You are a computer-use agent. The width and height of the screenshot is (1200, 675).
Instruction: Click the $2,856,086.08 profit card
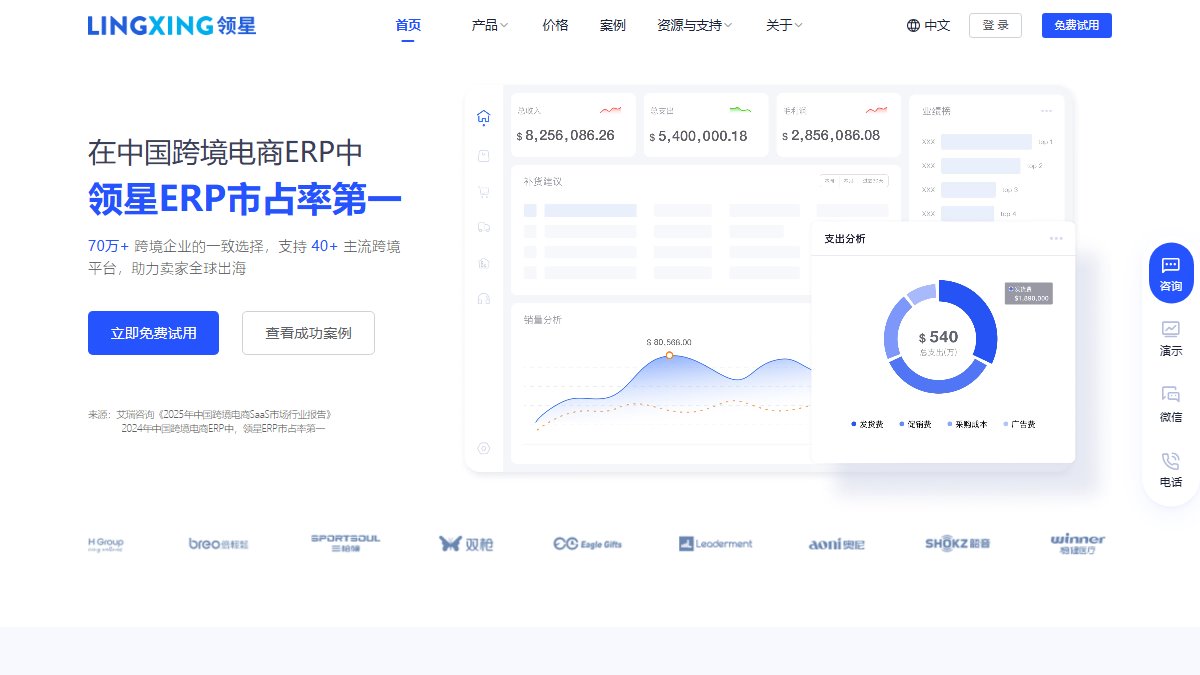click(x=838, y=125)
